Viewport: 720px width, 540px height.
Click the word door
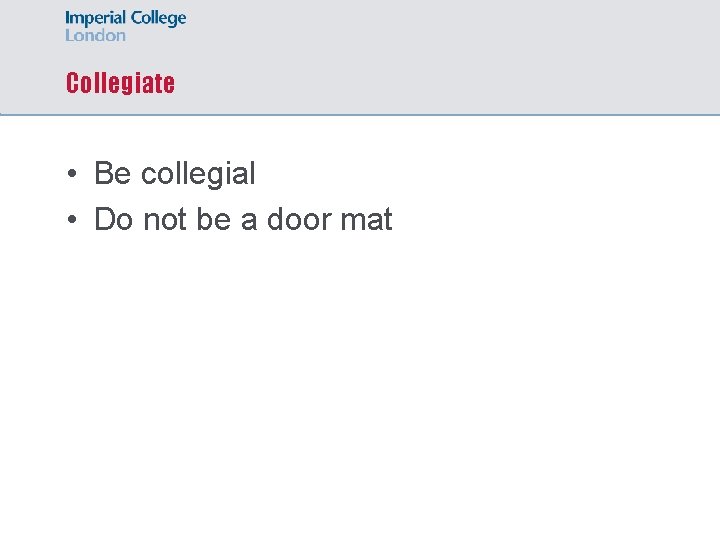[297, 219]
